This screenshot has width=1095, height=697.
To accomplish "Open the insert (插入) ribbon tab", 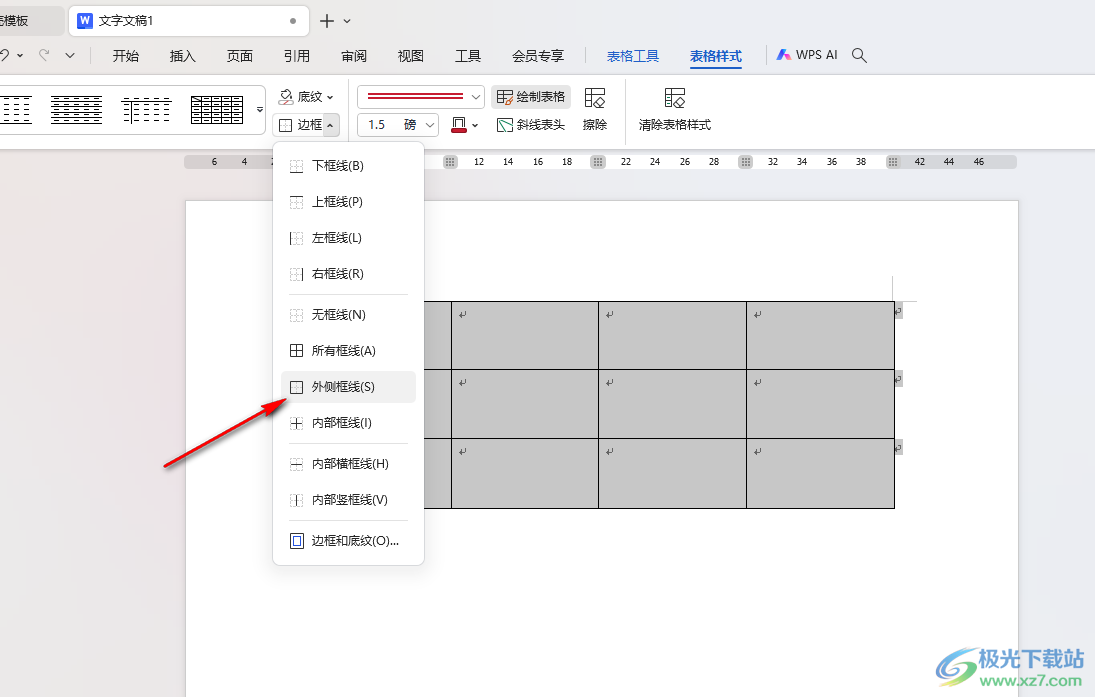I will 183,56.
